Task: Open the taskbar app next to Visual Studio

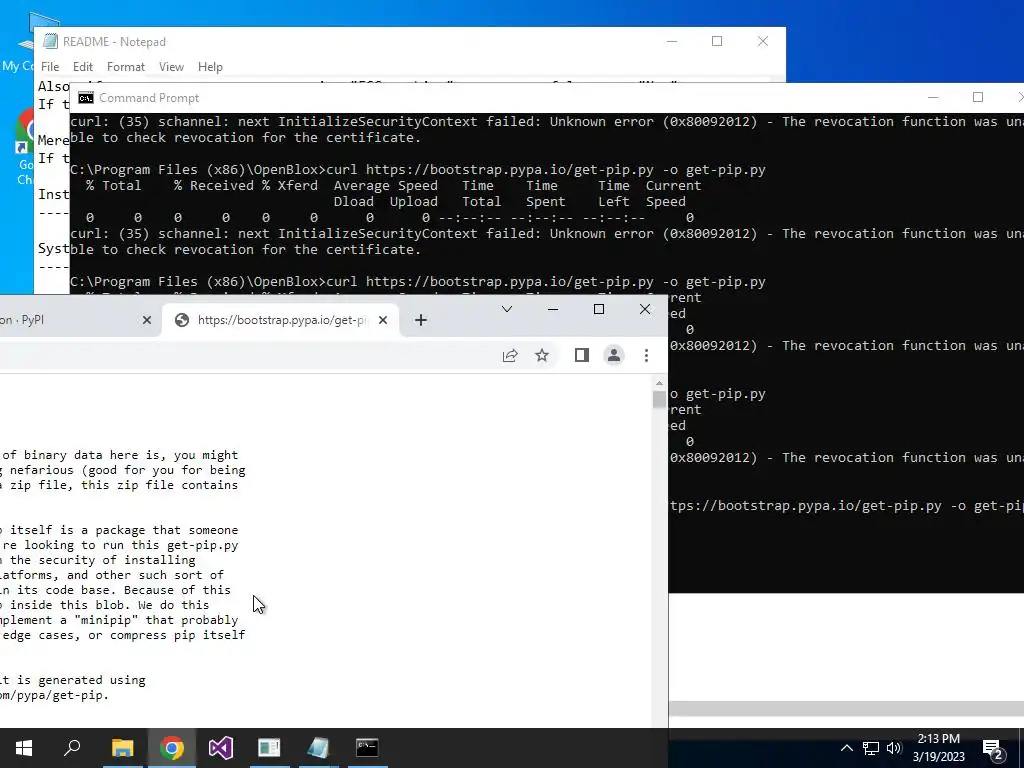Action: (x=269, y=748)
